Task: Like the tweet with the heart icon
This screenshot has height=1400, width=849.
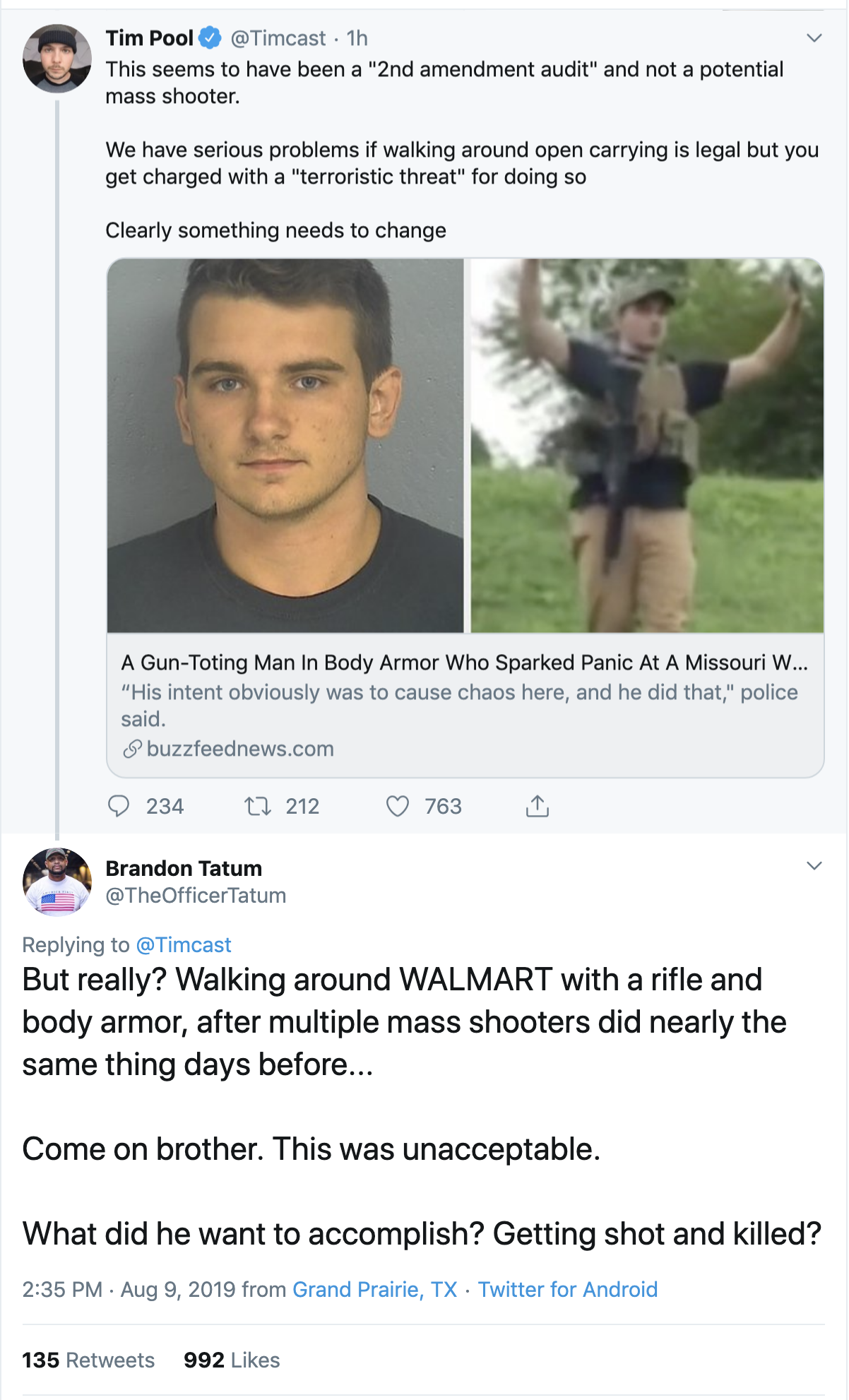Action: [x=398, y=806]
